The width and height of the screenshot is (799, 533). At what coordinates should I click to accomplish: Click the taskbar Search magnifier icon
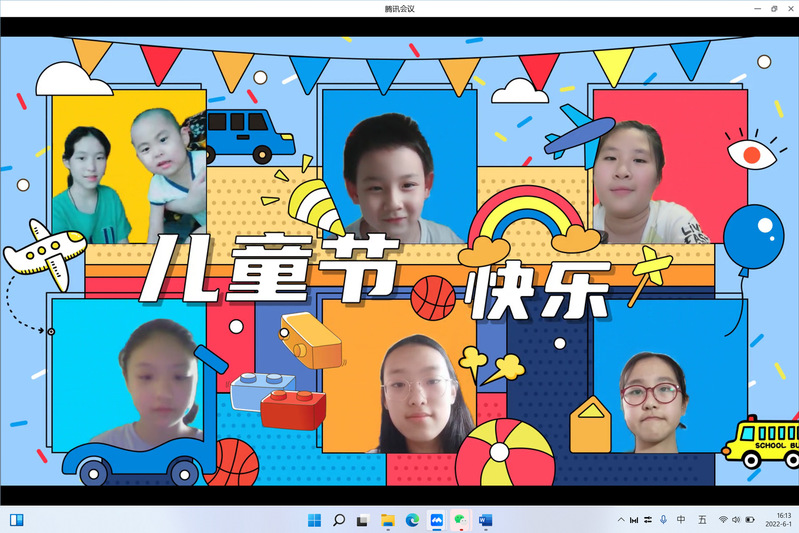pyautogui.click(x=339, y=520)
